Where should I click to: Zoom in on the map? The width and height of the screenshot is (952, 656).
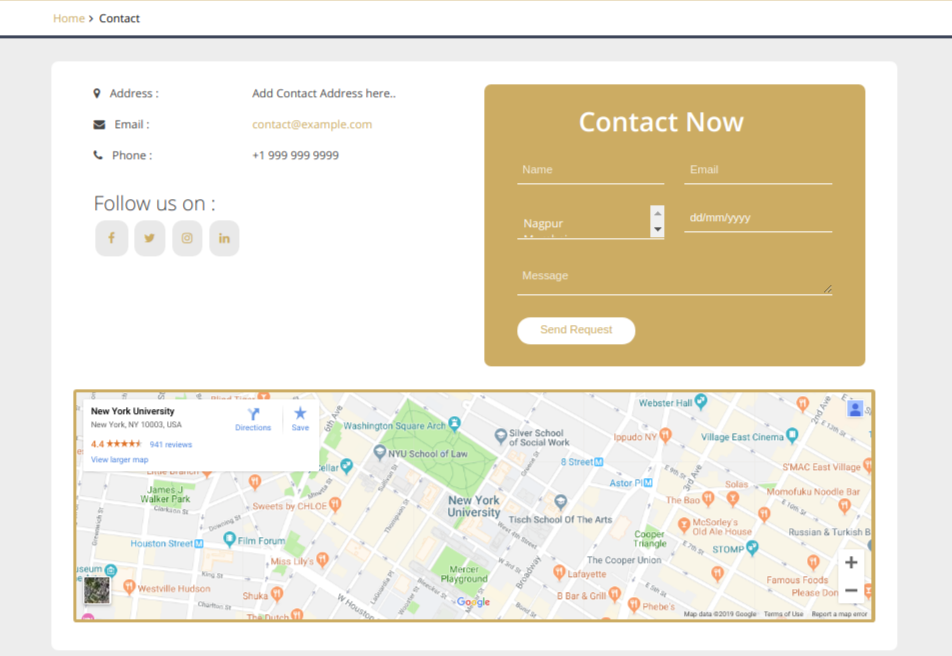(x=851, y=562)
